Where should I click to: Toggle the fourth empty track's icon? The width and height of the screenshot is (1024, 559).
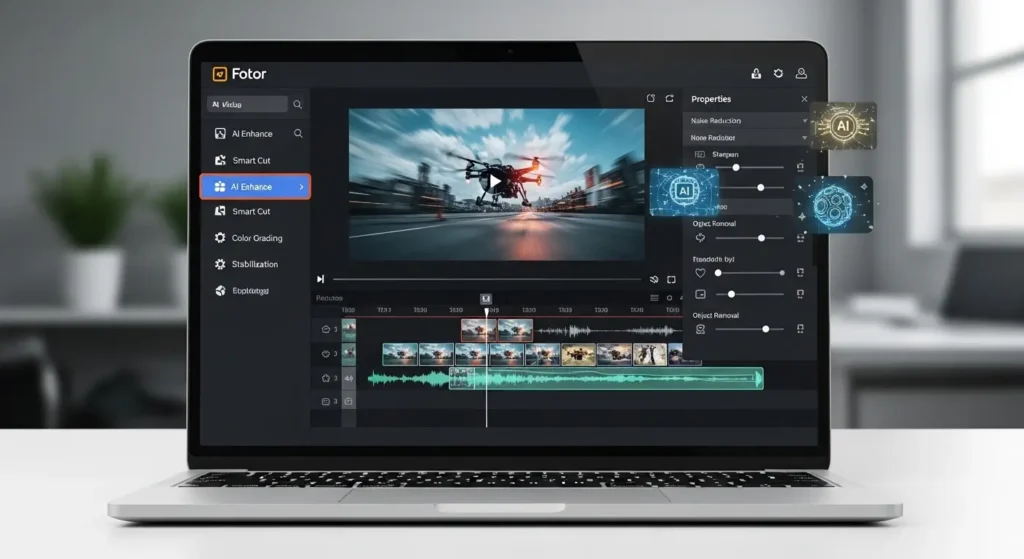[x=325, y=402]
